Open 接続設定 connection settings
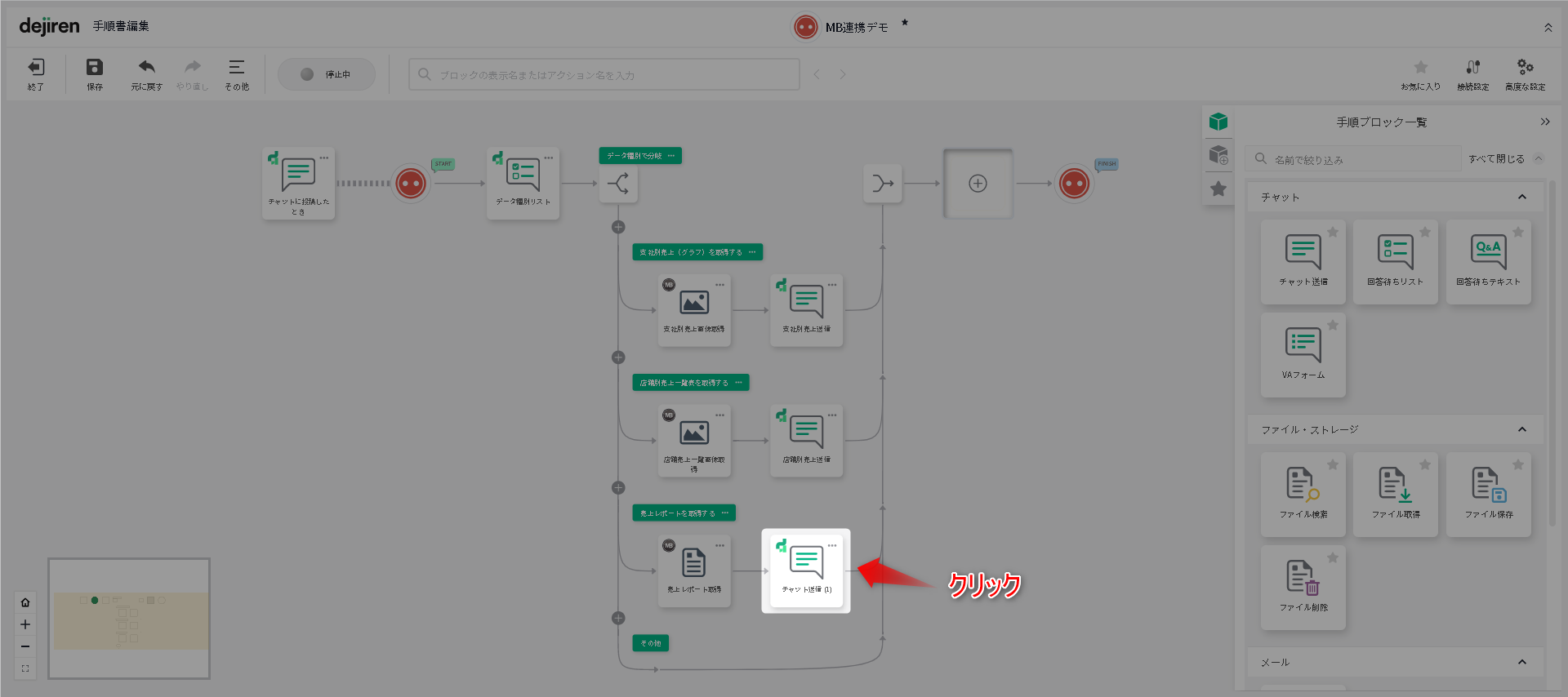 click(x=1473, y=73)
